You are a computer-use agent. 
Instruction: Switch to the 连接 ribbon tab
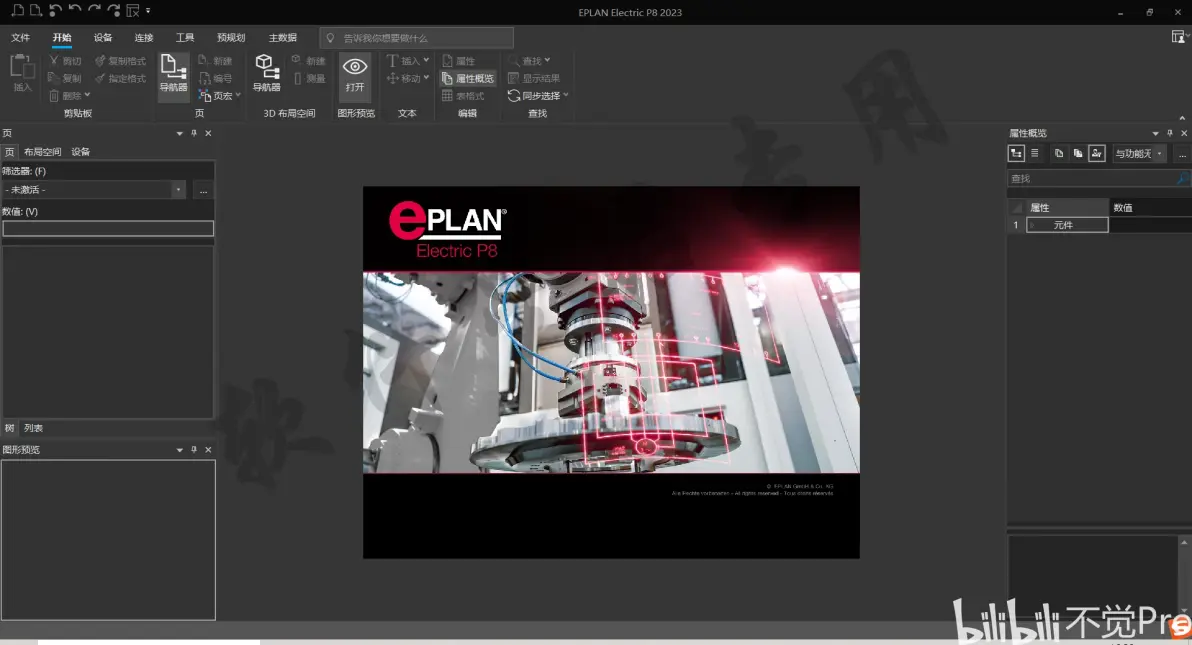click(x=144, y=37)
